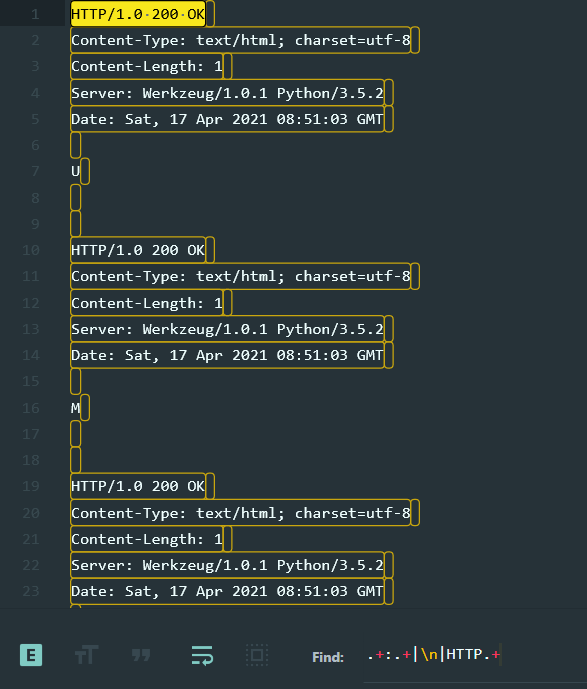Click highlighted 'HTTP/1.0 200 OK' on line 1
Screen dimensions: 587x689
[x=138, y=14]
